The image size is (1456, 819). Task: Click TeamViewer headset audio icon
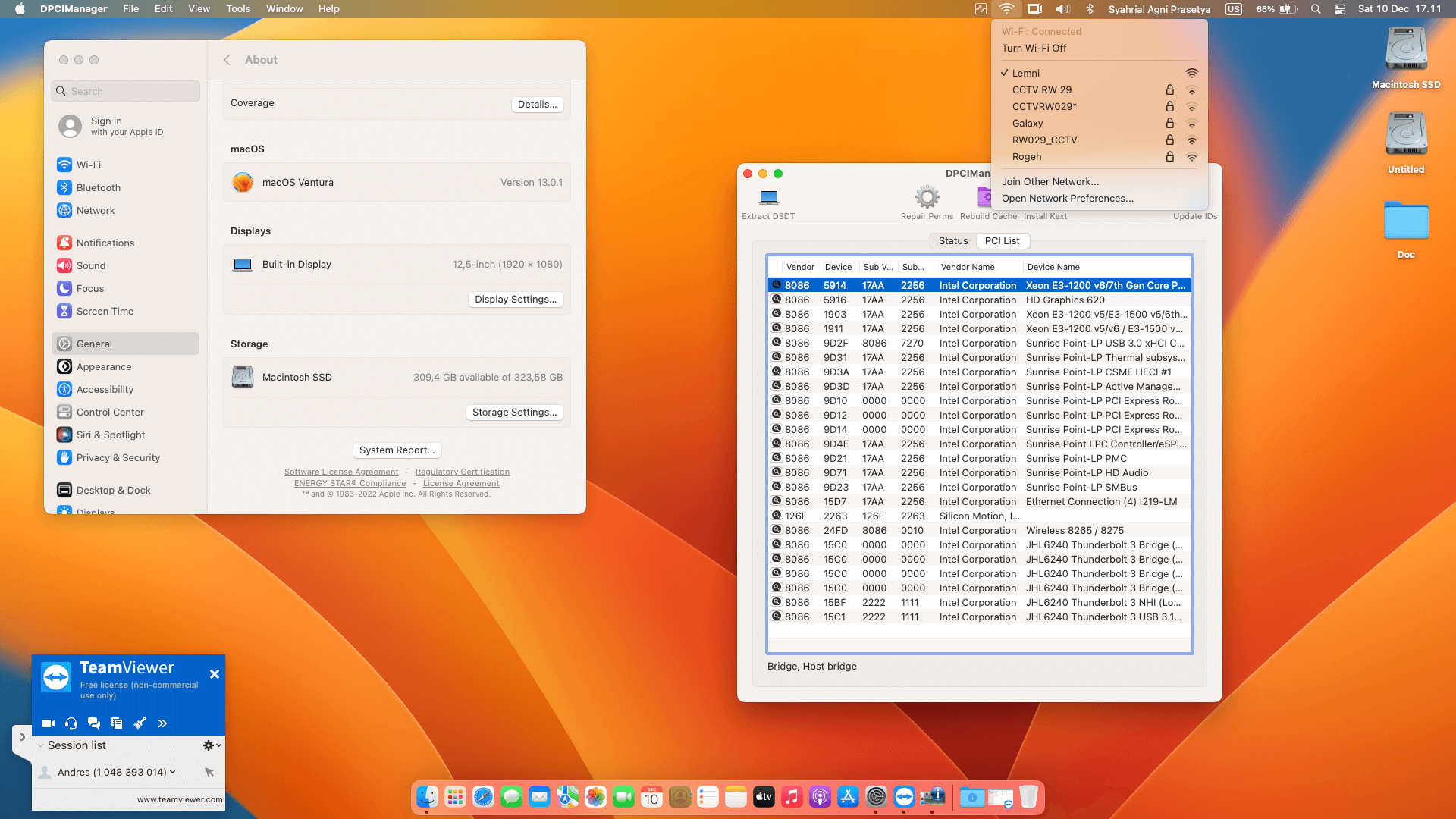click(x=71, y=723)
